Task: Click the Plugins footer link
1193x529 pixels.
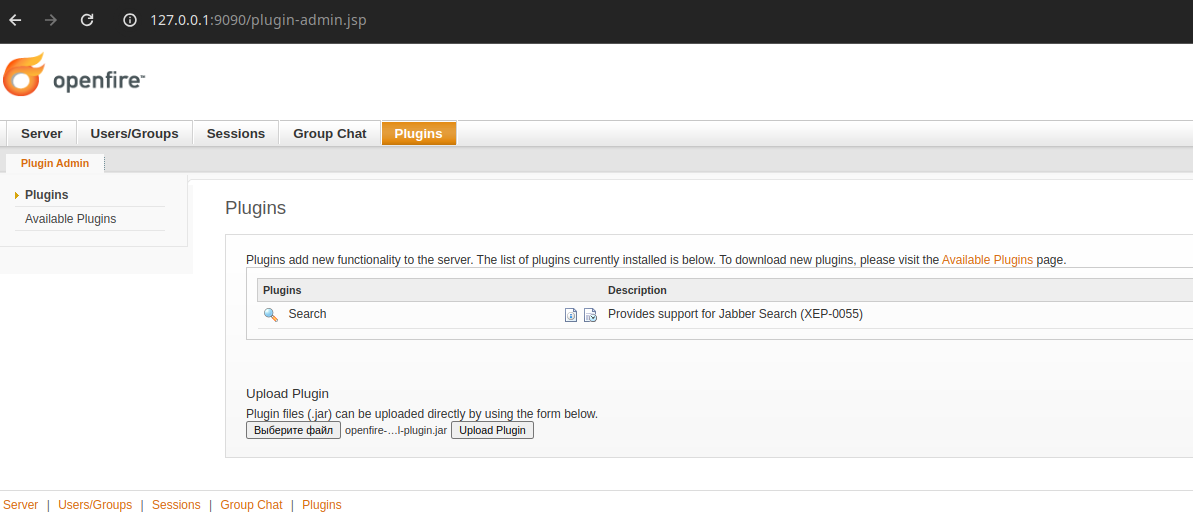Action: [x=322, y=505]
